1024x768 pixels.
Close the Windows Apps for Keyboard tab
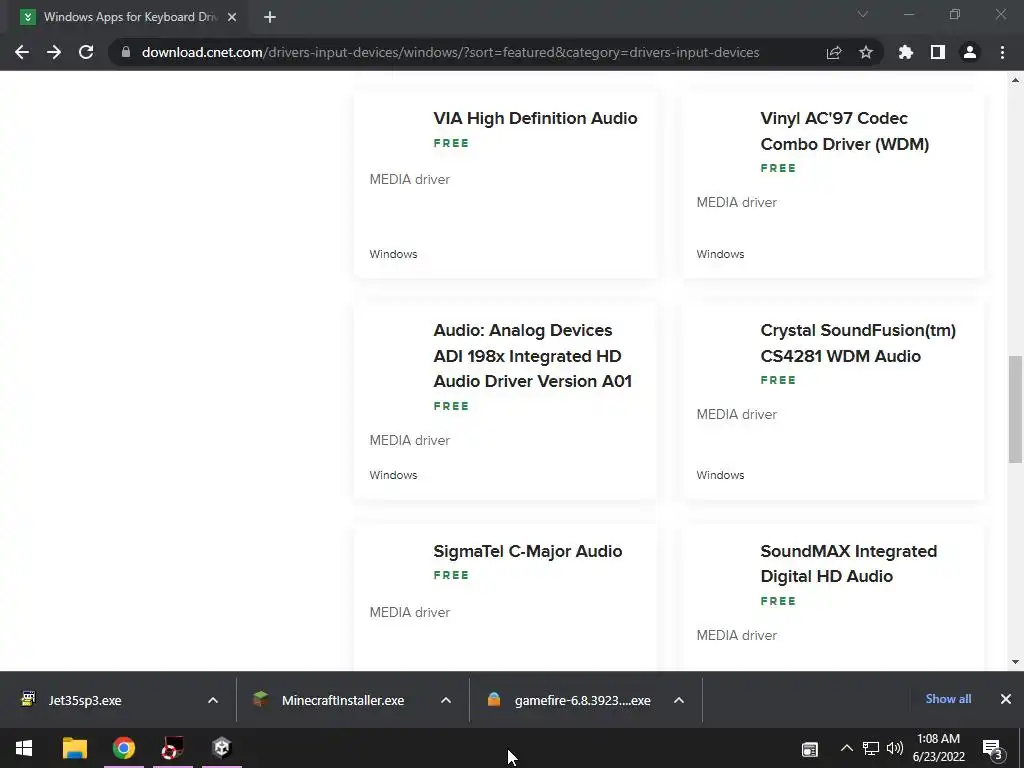(232, 17)
